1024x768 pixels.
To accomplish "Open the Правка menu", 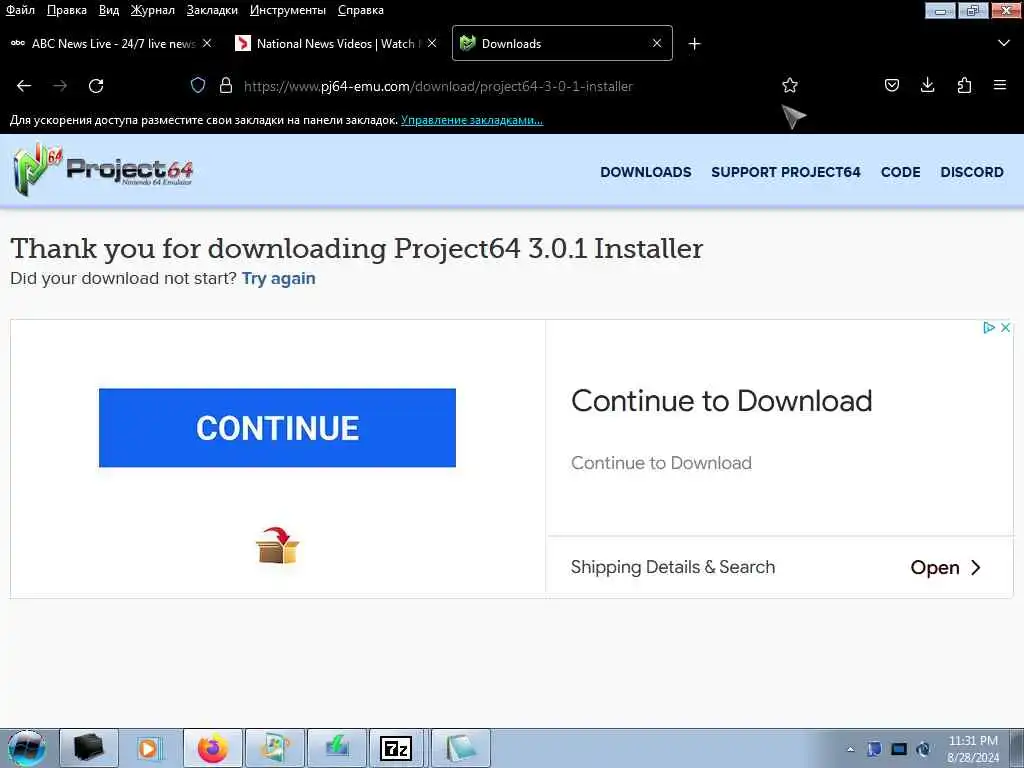I will click(x=67, y=10).
